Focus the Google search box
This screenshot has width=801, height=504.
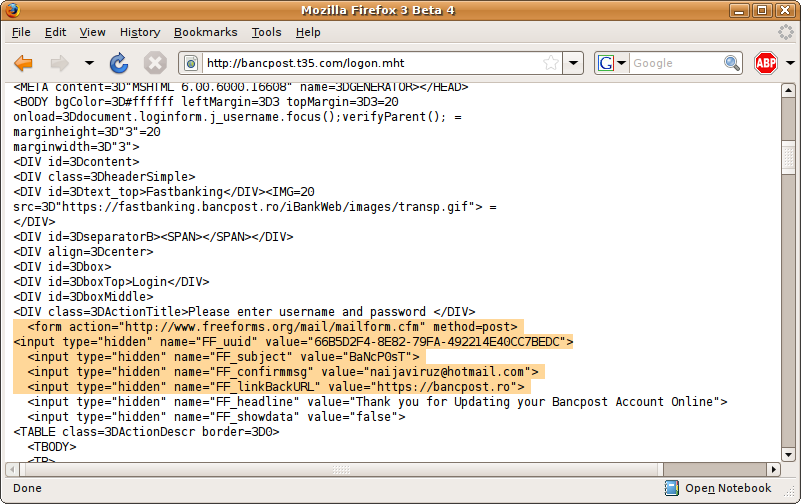point(676,63)
